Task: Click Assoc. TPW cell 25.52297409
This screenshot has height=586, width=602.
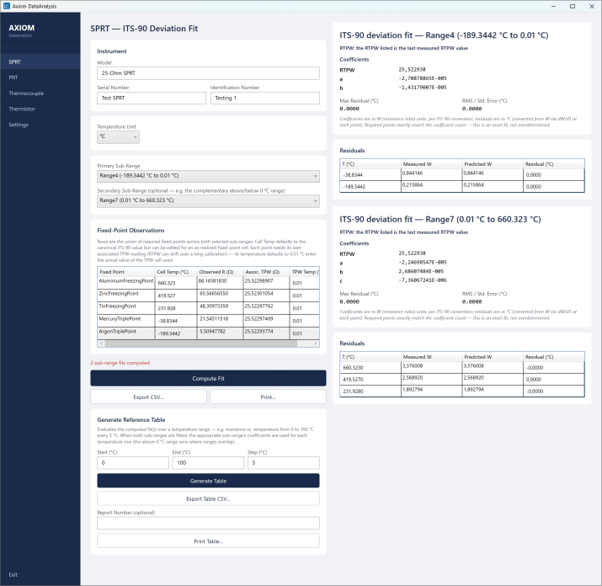Action: click(x=266, y=321)
